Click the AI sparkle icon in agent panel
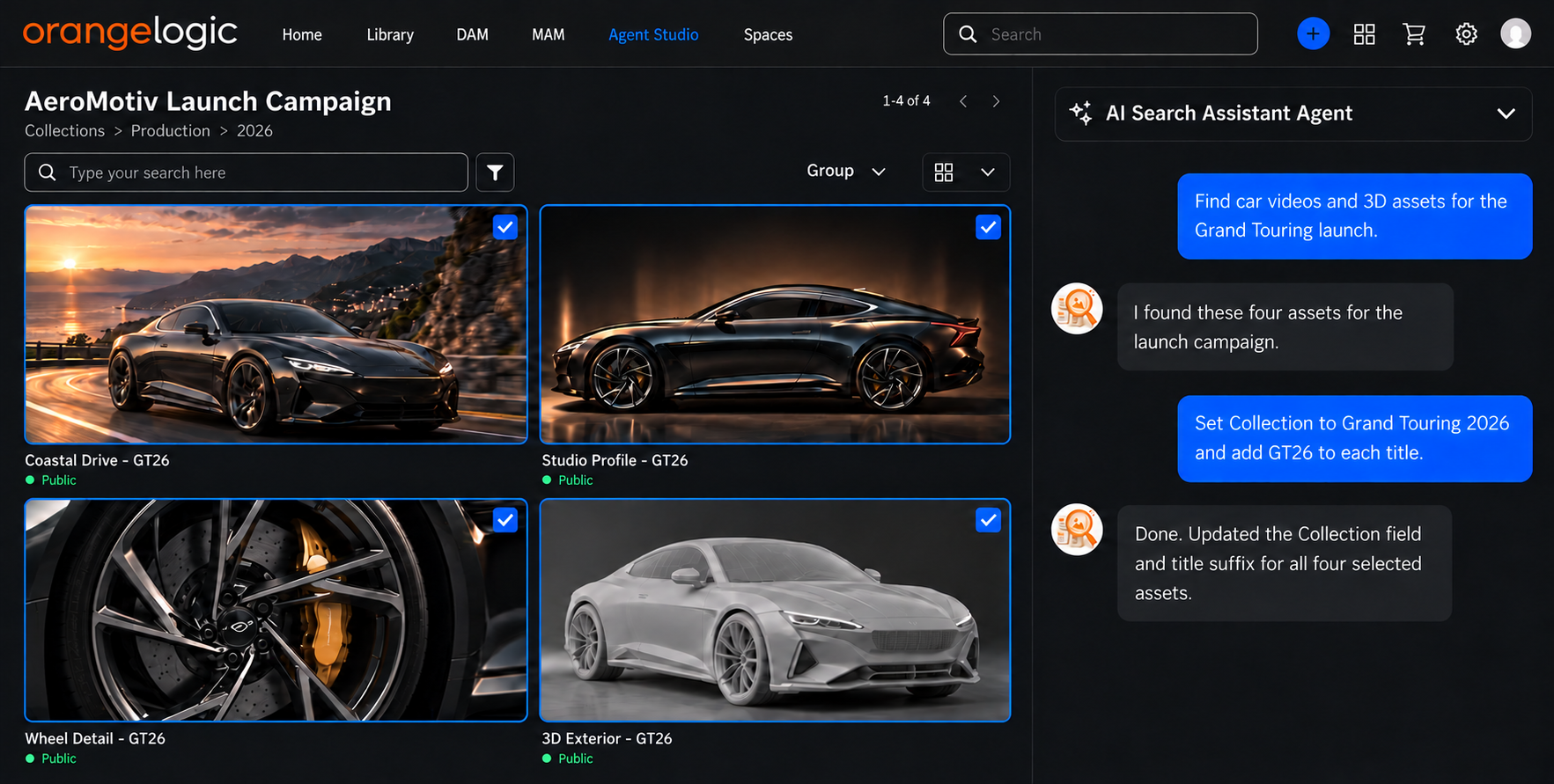 [x=1080, y=114]
